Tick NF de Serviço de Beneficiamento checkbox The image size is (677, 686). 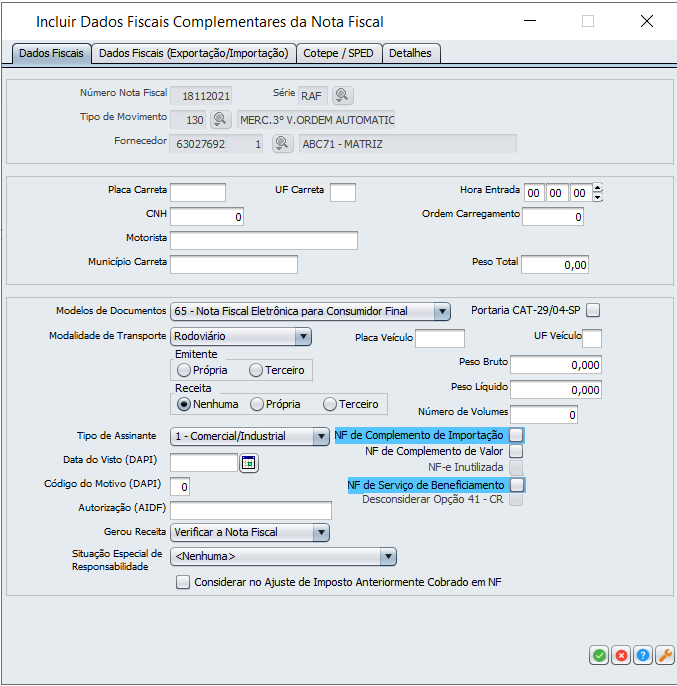click(x=517, y=485)
